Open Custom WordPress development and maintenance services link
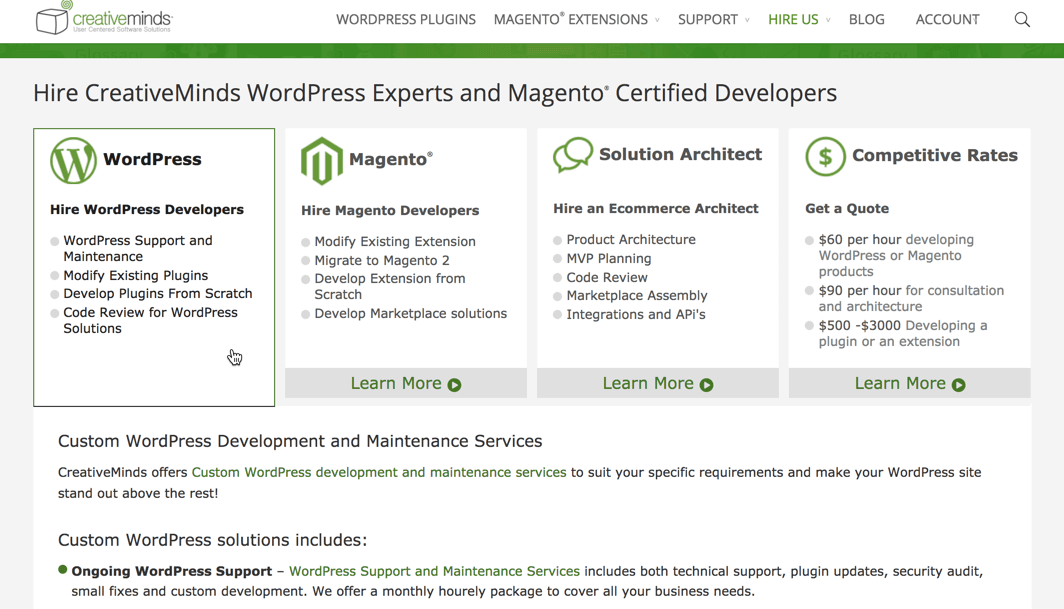This screenshot has width=1064, height=609. (x=378, y=472)
